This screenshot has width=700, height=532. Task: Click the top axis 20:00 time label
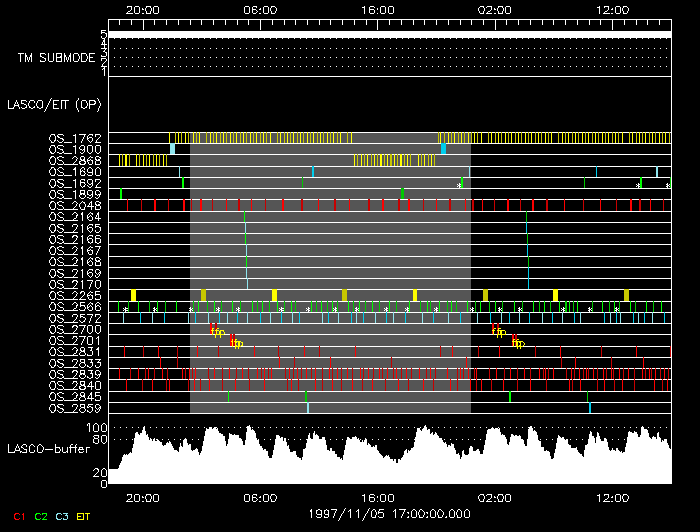click(142, 10)
